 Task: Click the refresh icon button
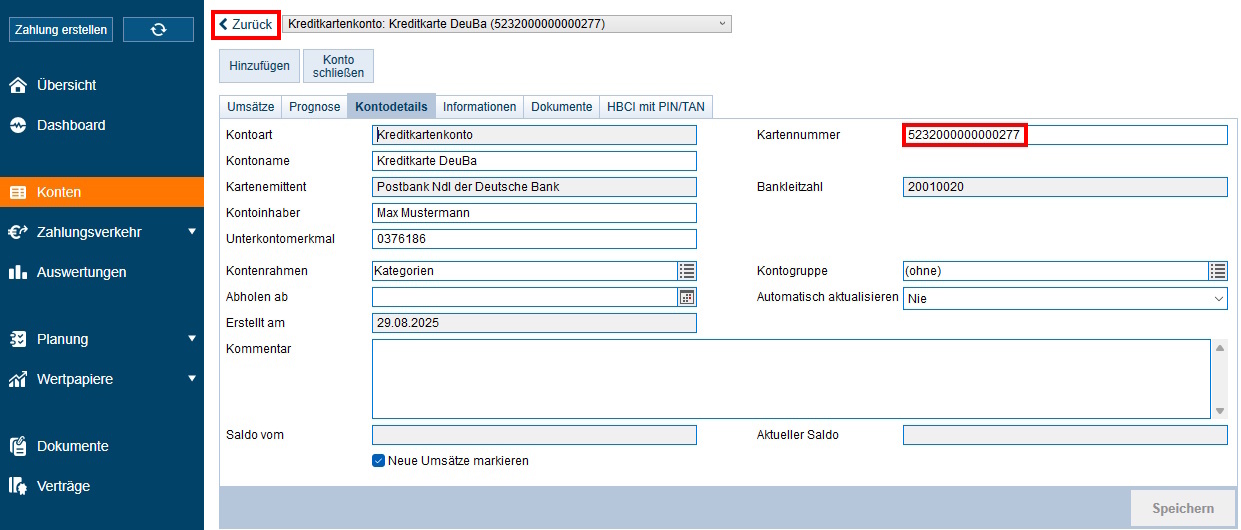(x=158, y=30)
